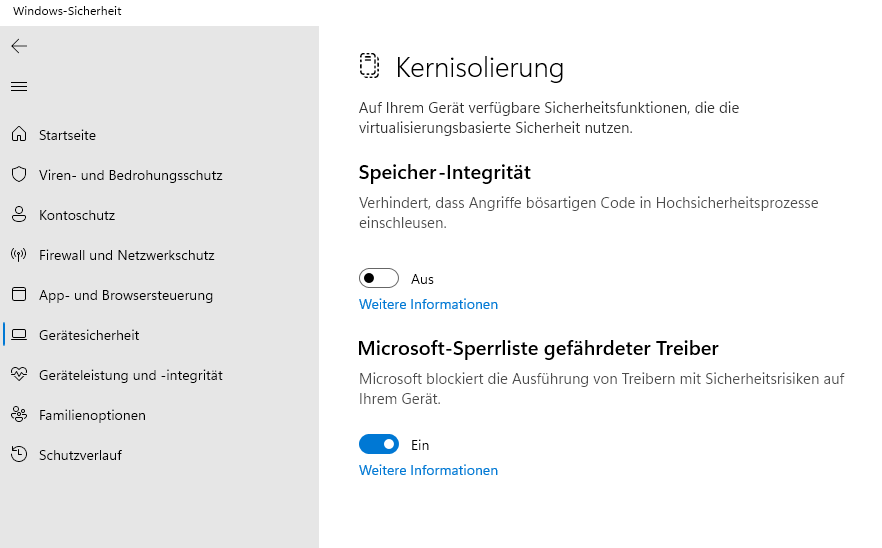The image size is (882, 548).
Task: Open the Familienoptionen section
Action: (92, 415)
